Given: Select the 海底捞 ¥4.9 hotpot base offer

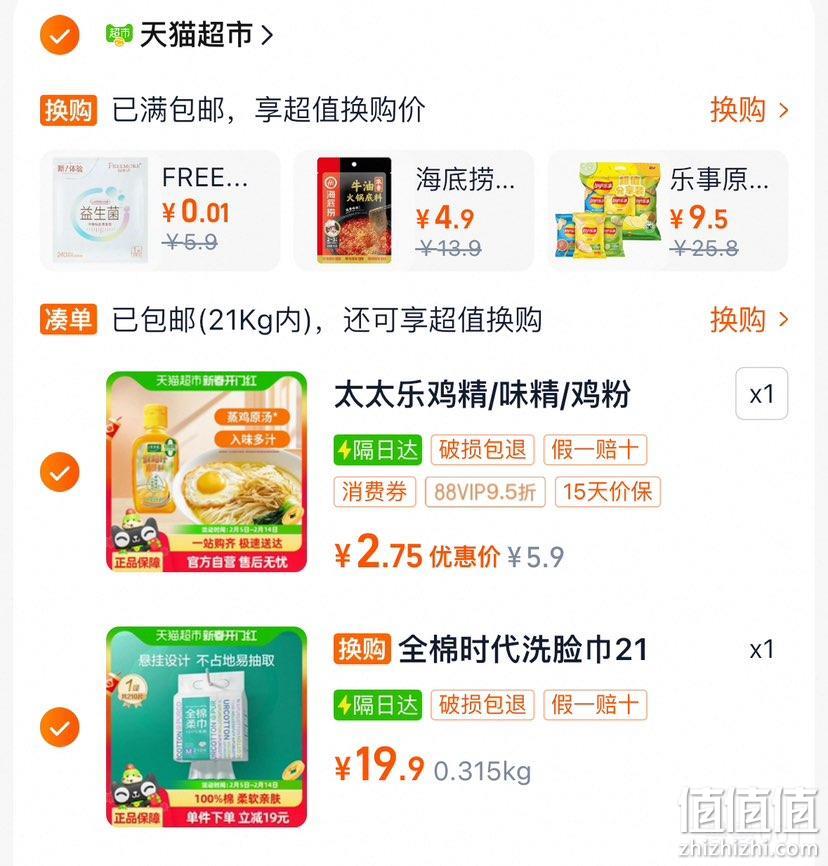Looking at the screenshot, I should (414, 210).
